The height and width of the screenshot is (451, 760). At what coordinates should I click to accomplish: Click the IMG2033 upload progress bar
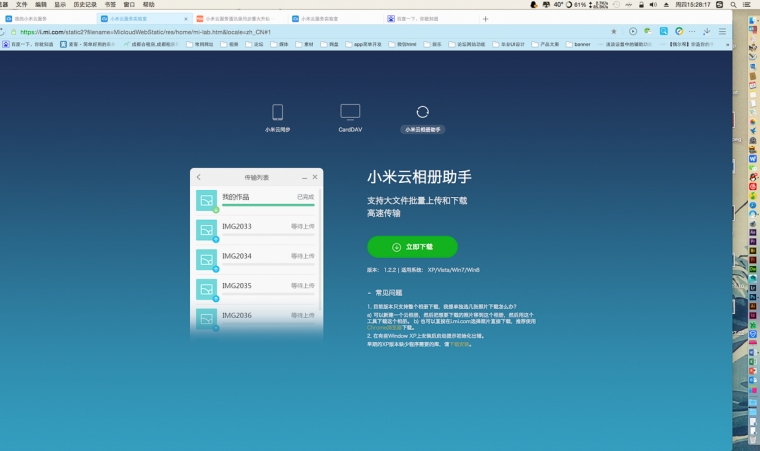pos(268,235)
